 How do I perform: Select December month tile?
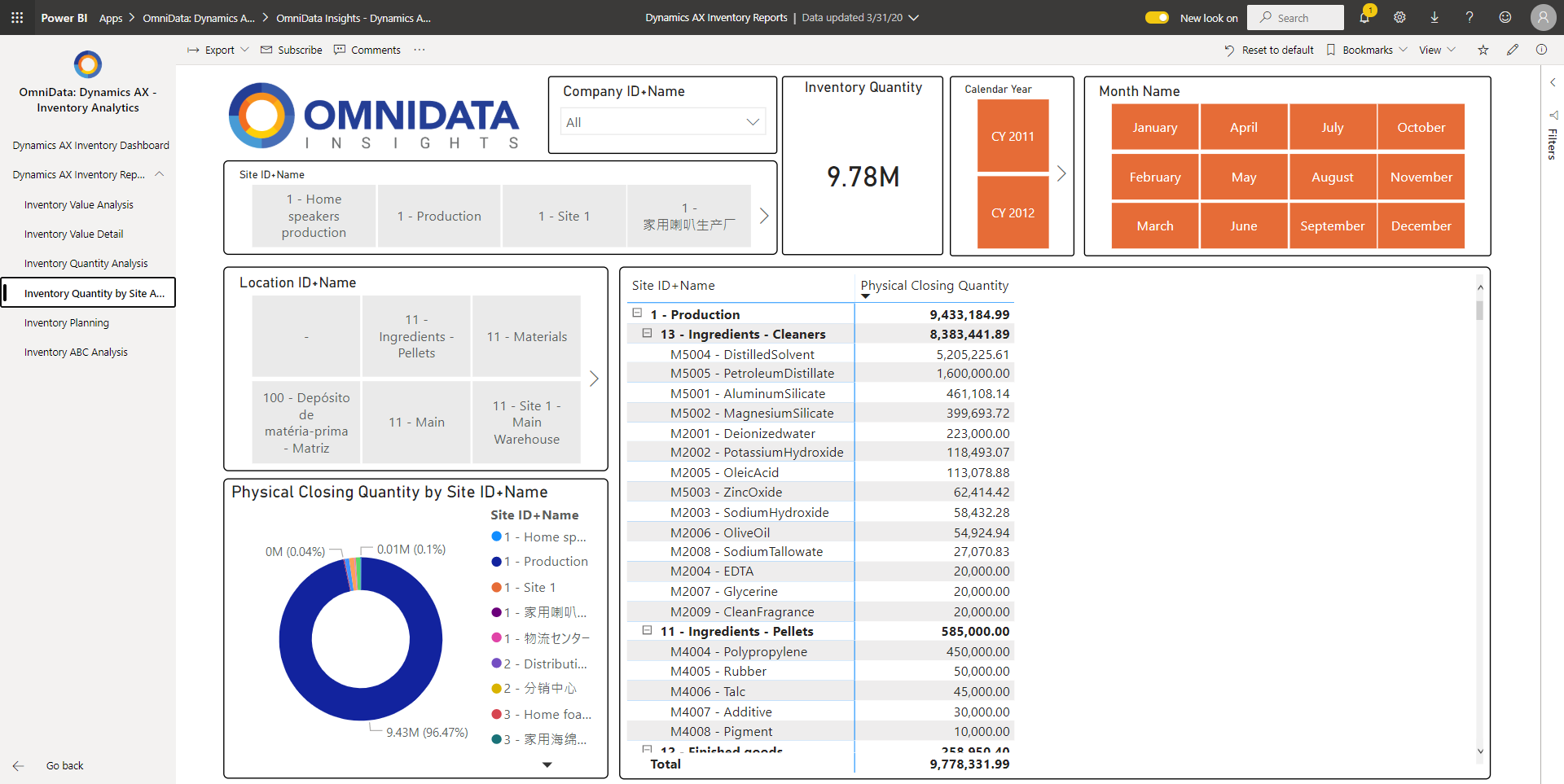pyautogui.click(x=1421, y=226)
